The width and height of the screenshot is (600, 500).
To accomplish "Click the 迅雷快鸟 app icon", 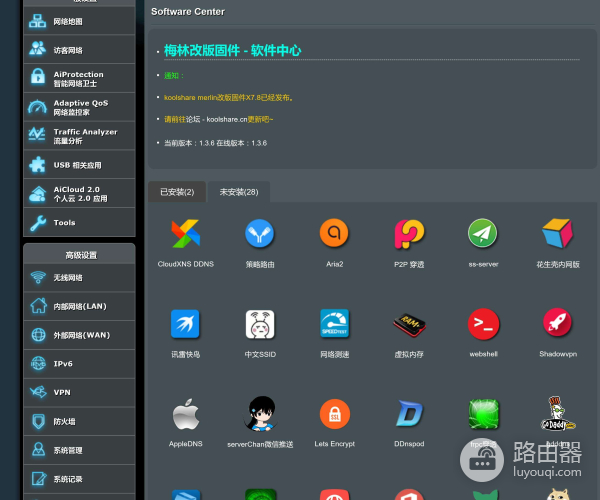I will coord(185,324).
